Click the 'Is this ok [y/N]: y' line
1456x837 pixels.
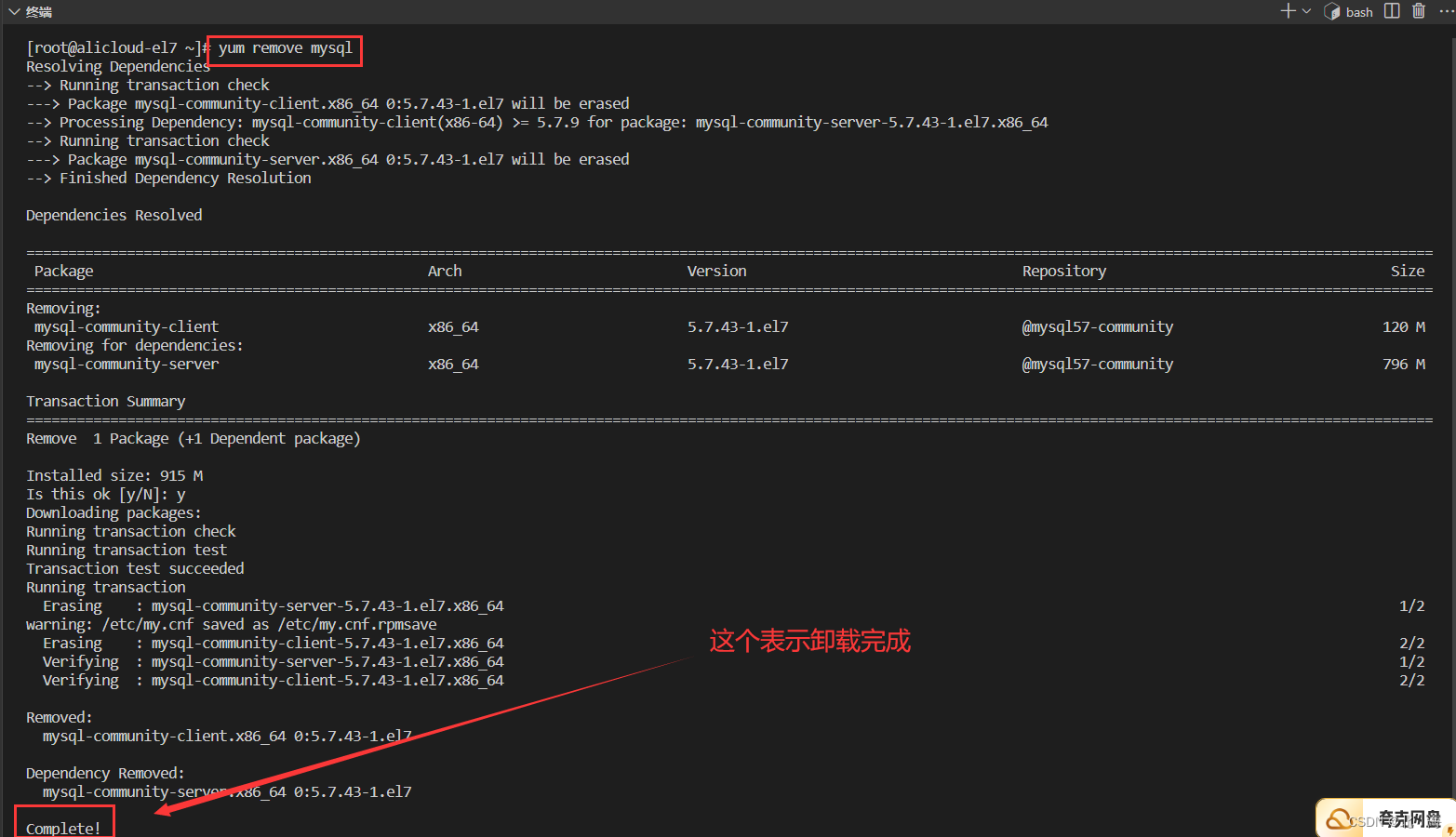point(105,495)
